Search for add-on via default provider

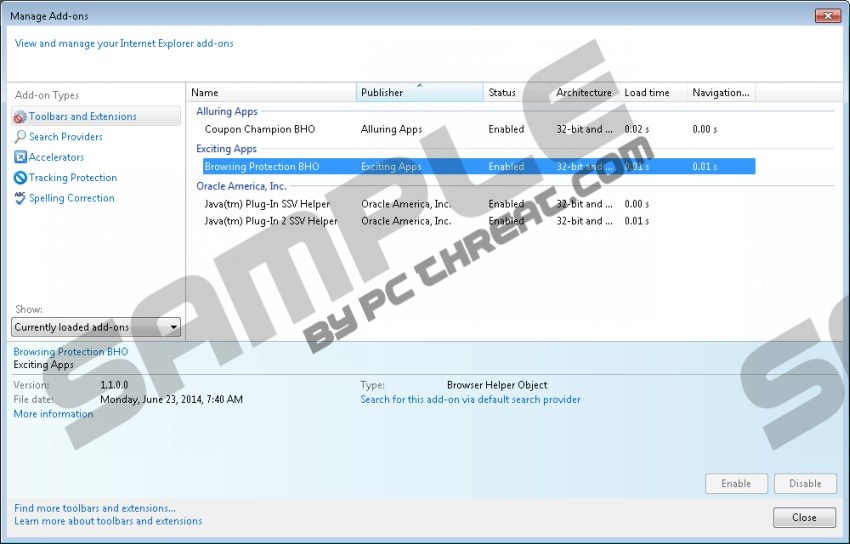(x=470, y=400)
